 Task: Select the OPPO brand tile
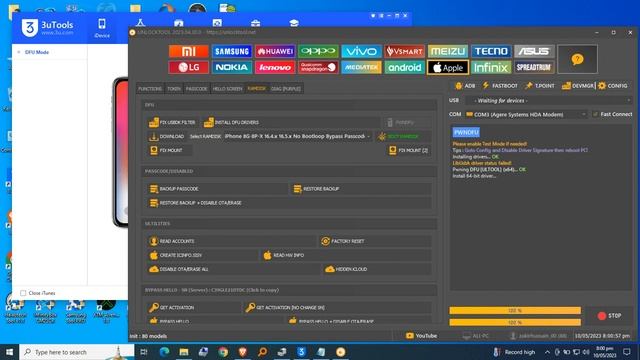pos(318,51)
